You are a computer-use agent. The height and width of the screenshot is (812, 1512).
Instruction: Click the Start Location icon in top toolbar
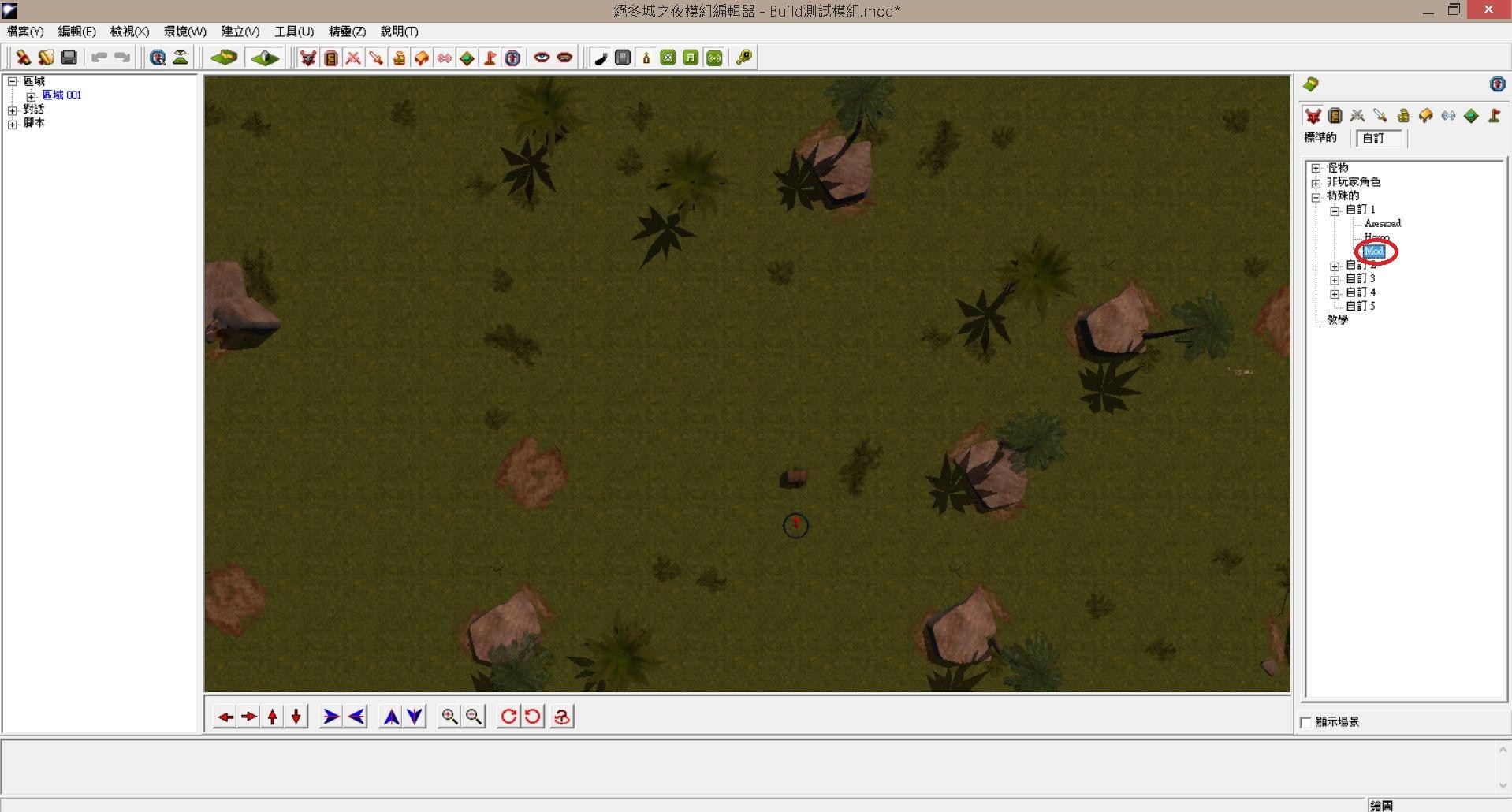[512, 58]
